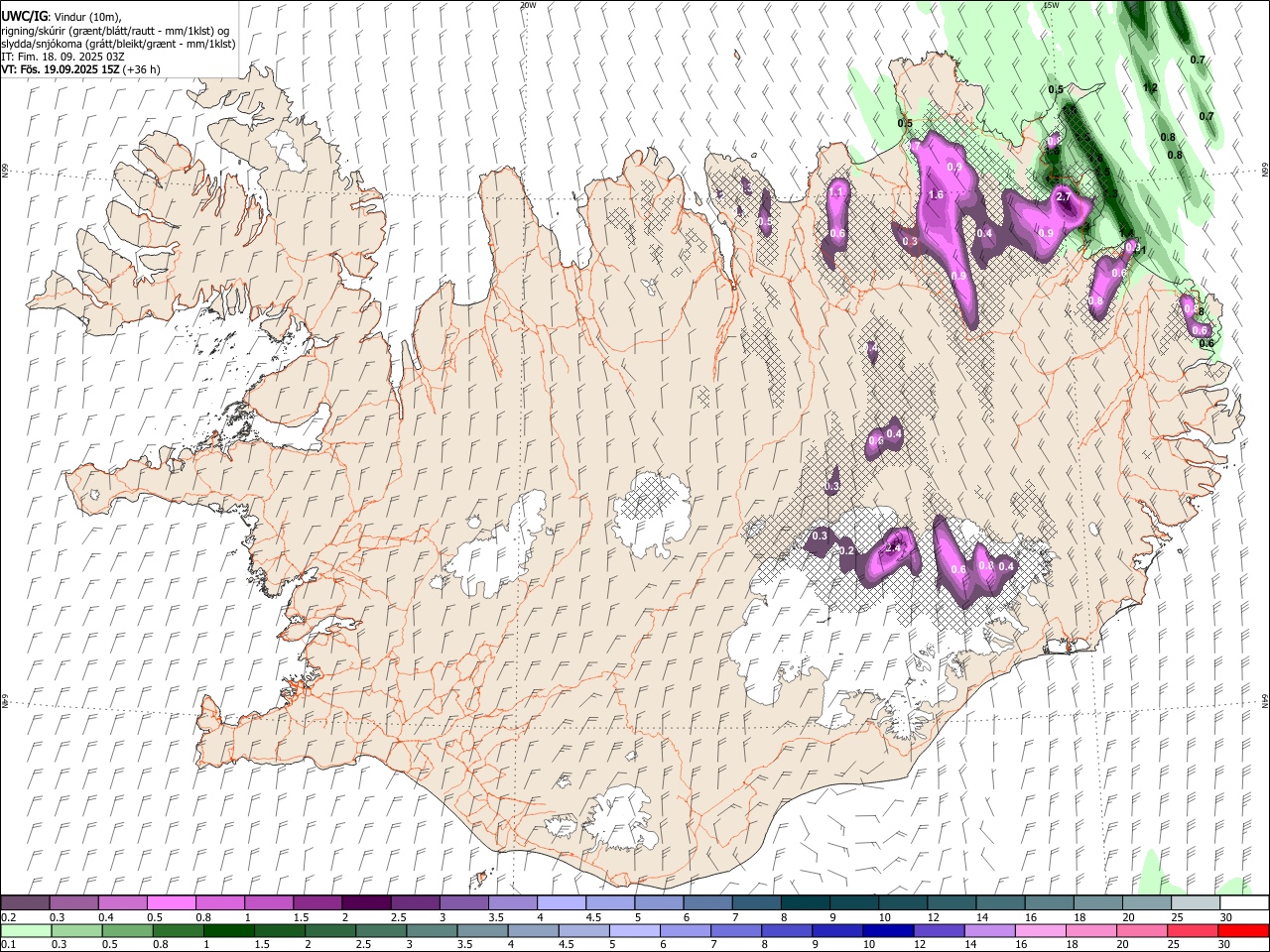Select the 2.4 value near Vatnajökull

tap(893, 548)
